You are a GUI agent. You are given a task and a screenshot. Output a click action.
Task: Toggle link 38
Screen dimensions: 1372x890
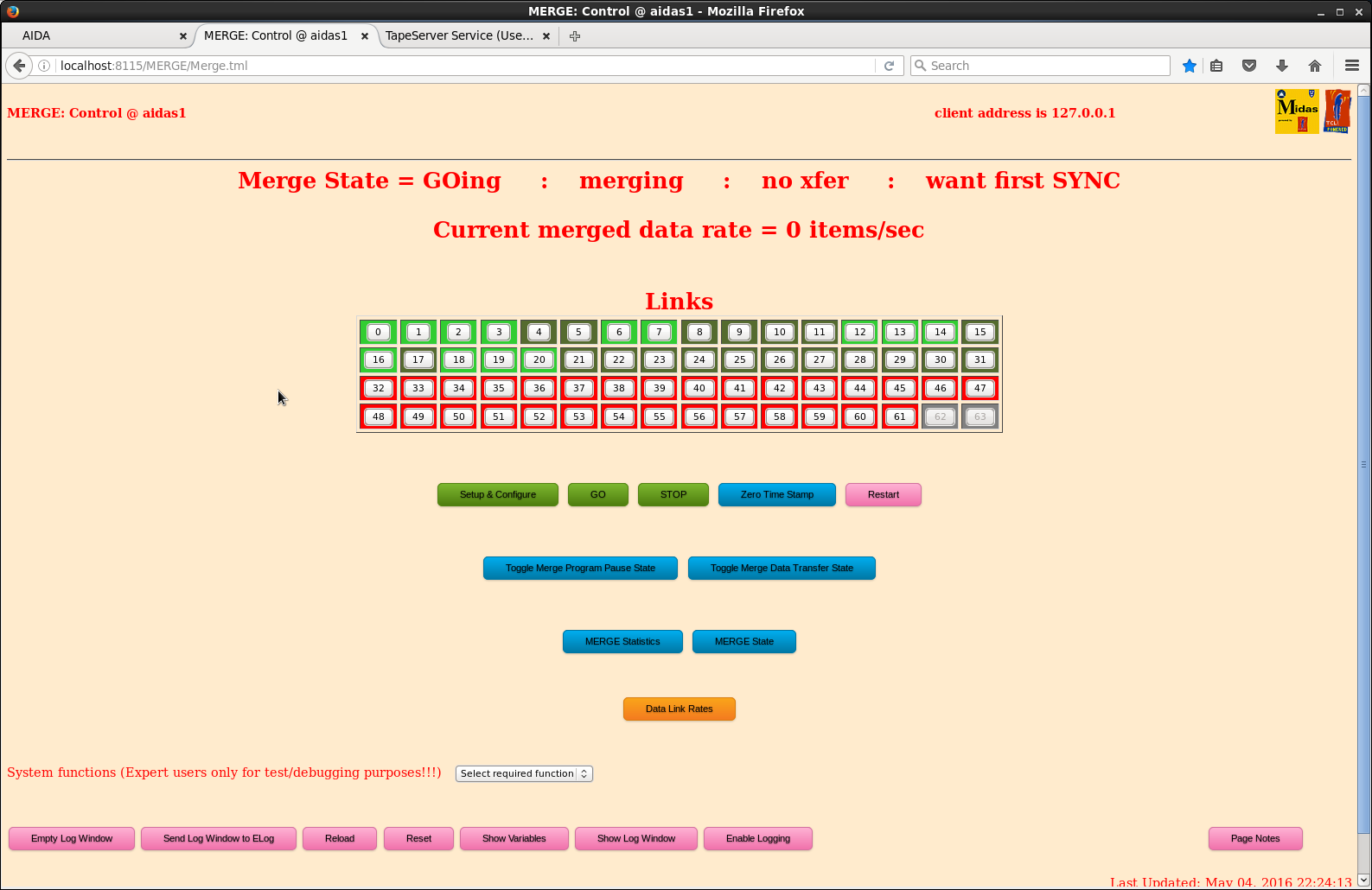(619, 388)
